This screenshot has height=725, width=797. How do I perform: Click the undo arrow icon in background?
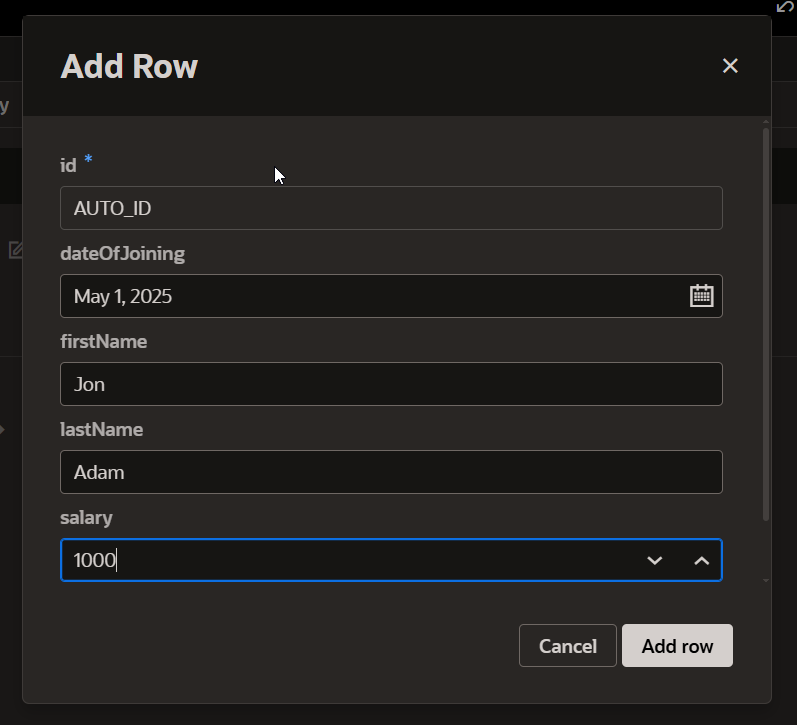click(x=785, y=7)
